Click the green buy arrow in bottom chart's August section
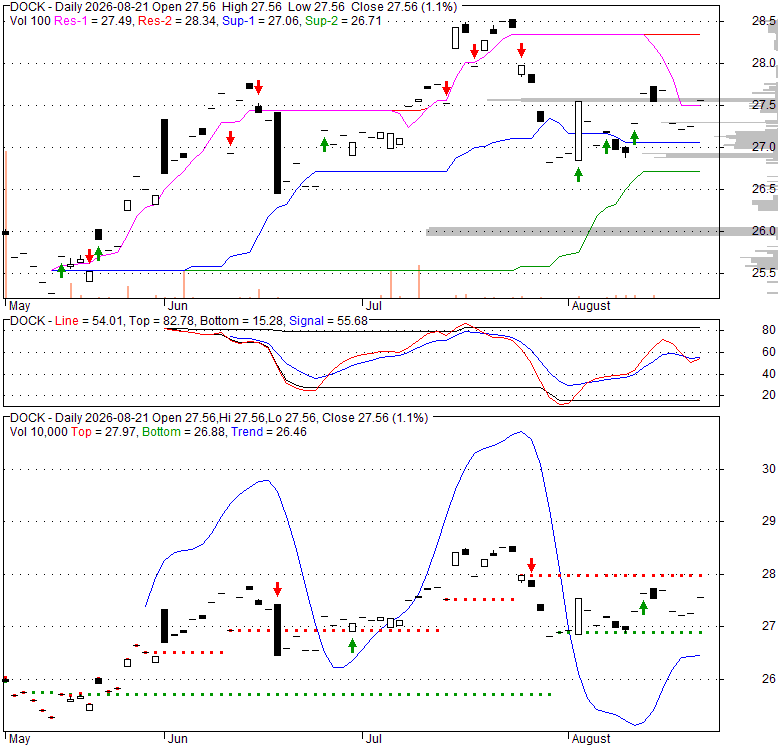 (x=643, y=607)
